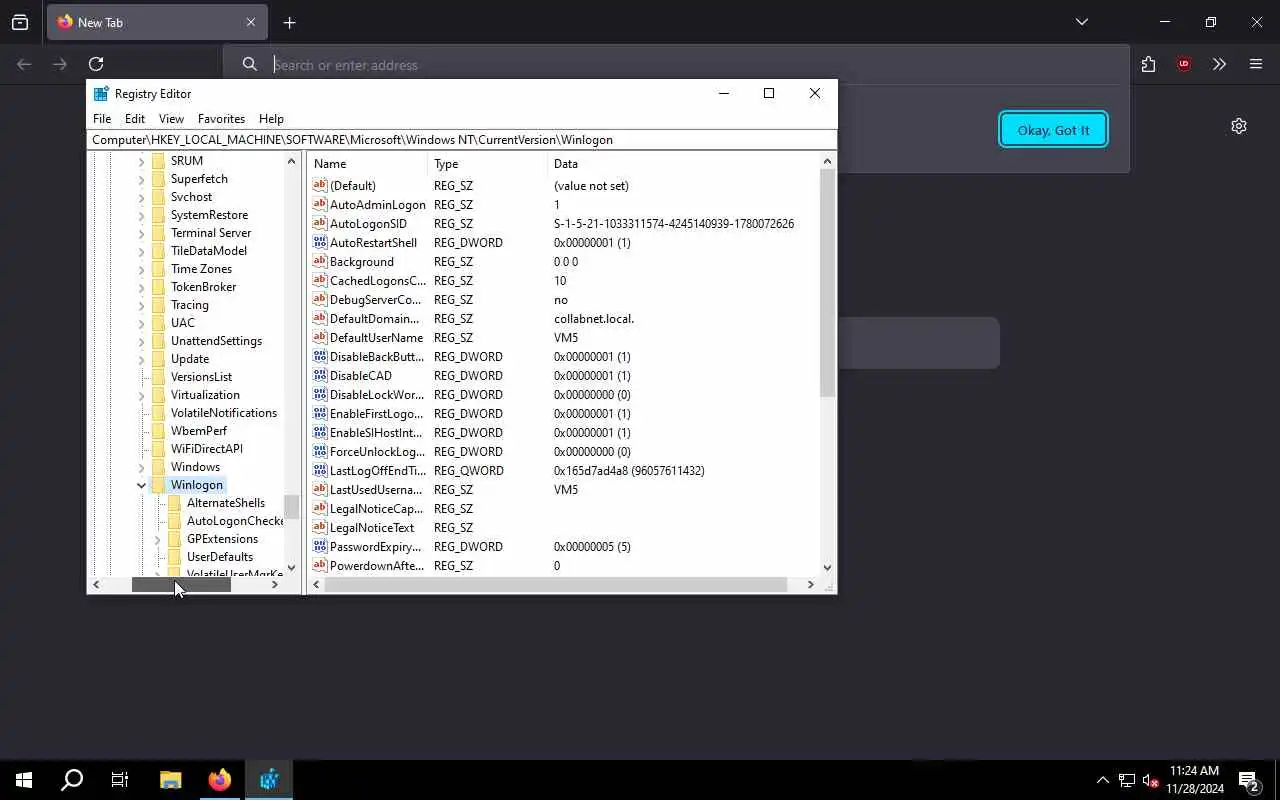The image size is (1280, 800).
Task: Click the DisableCAD DWORD value icon
Action: pyautogui.click(x=320, y=375)
